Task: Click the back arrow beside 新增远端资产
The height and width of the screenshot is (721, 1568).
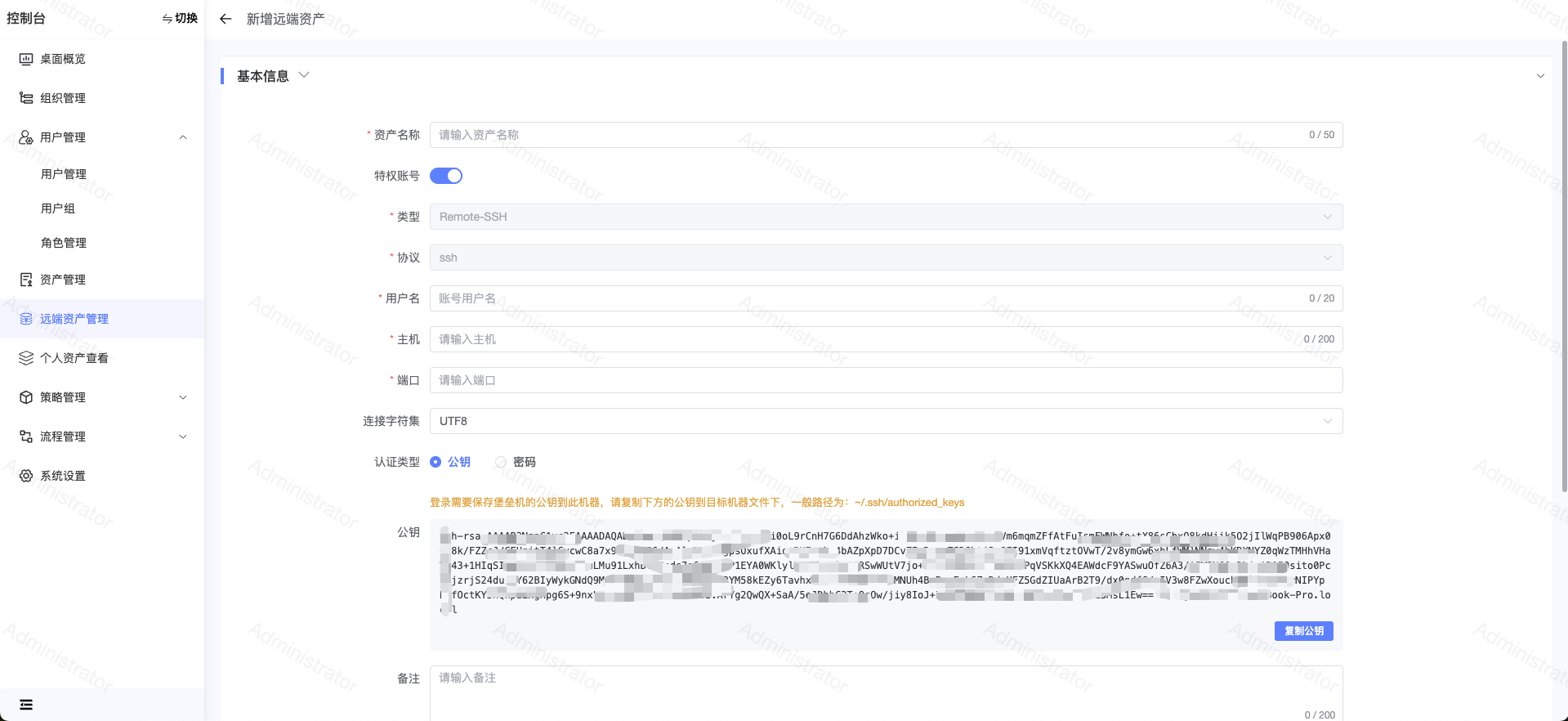Action: click(226, 19)
